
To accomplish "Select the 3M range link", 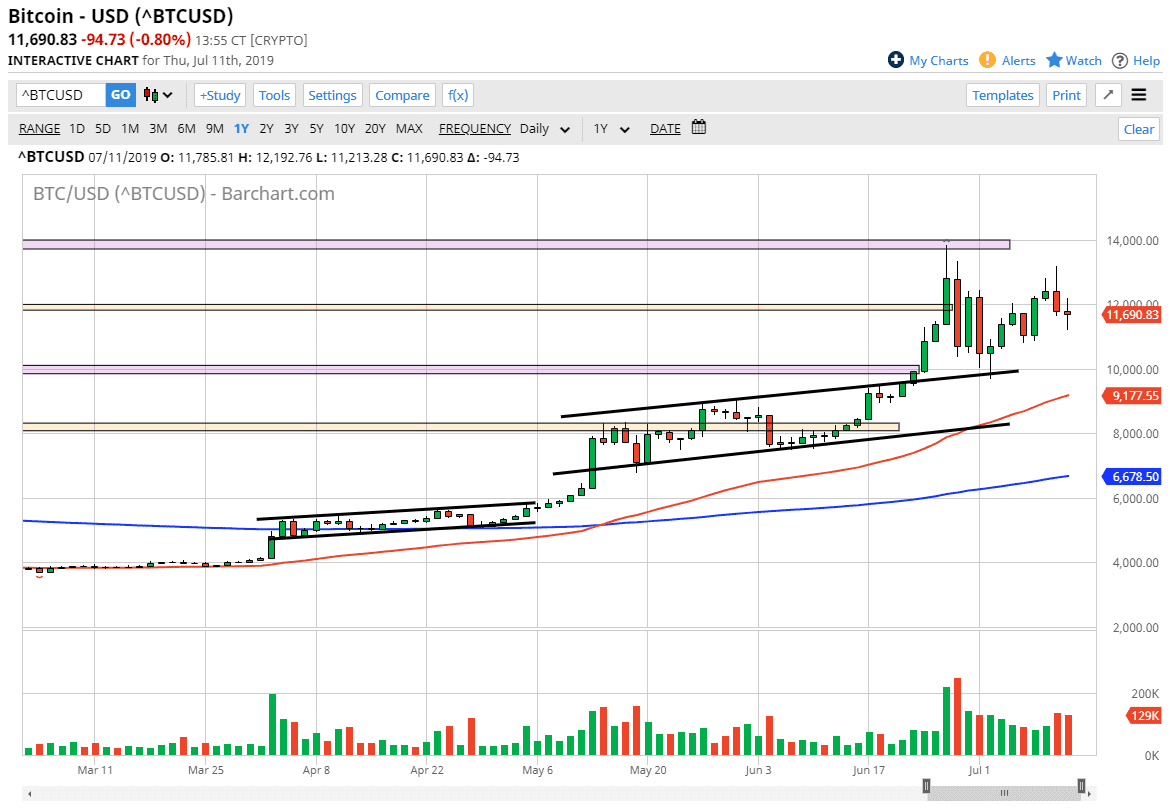I will coord(155,128).
